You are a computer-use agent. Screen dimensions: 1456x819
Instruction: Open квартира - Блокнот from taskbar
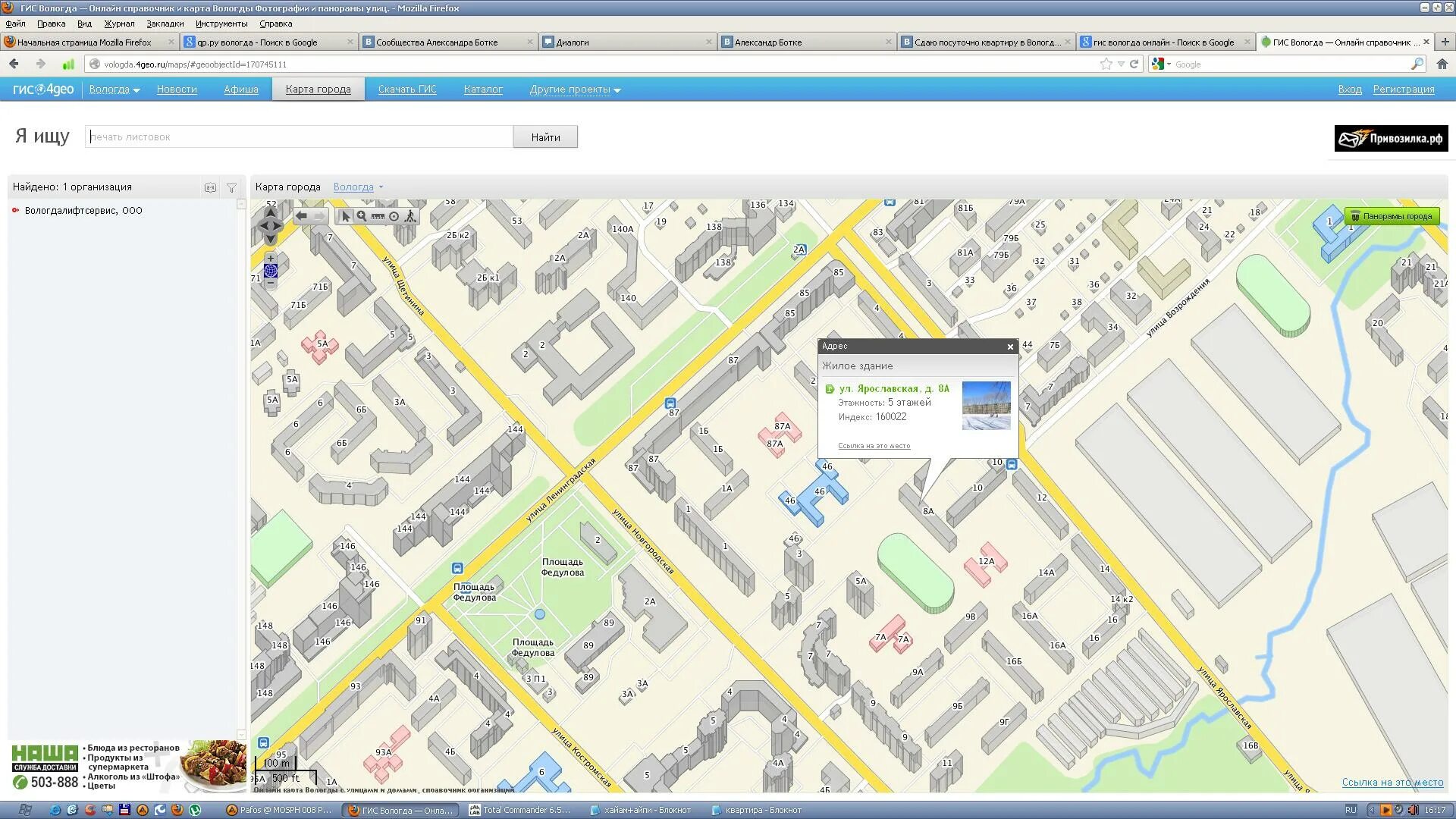tap(758, 810)
